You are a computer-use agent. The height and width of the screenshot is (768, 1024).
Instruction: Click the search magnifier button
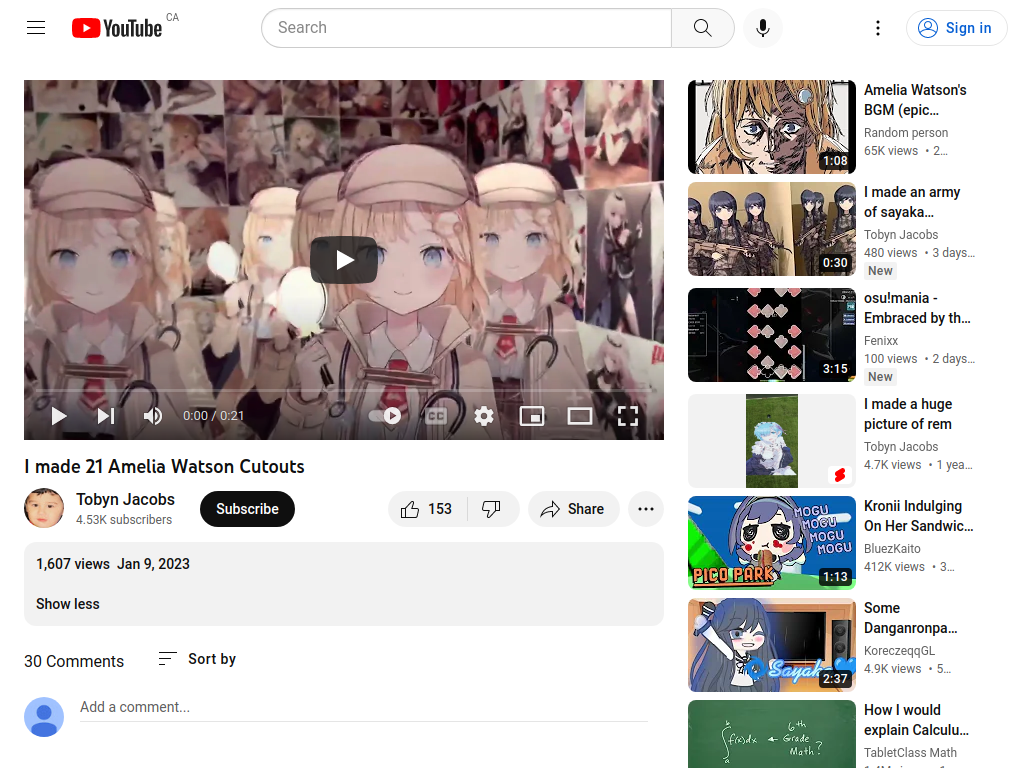pos(703,28)
